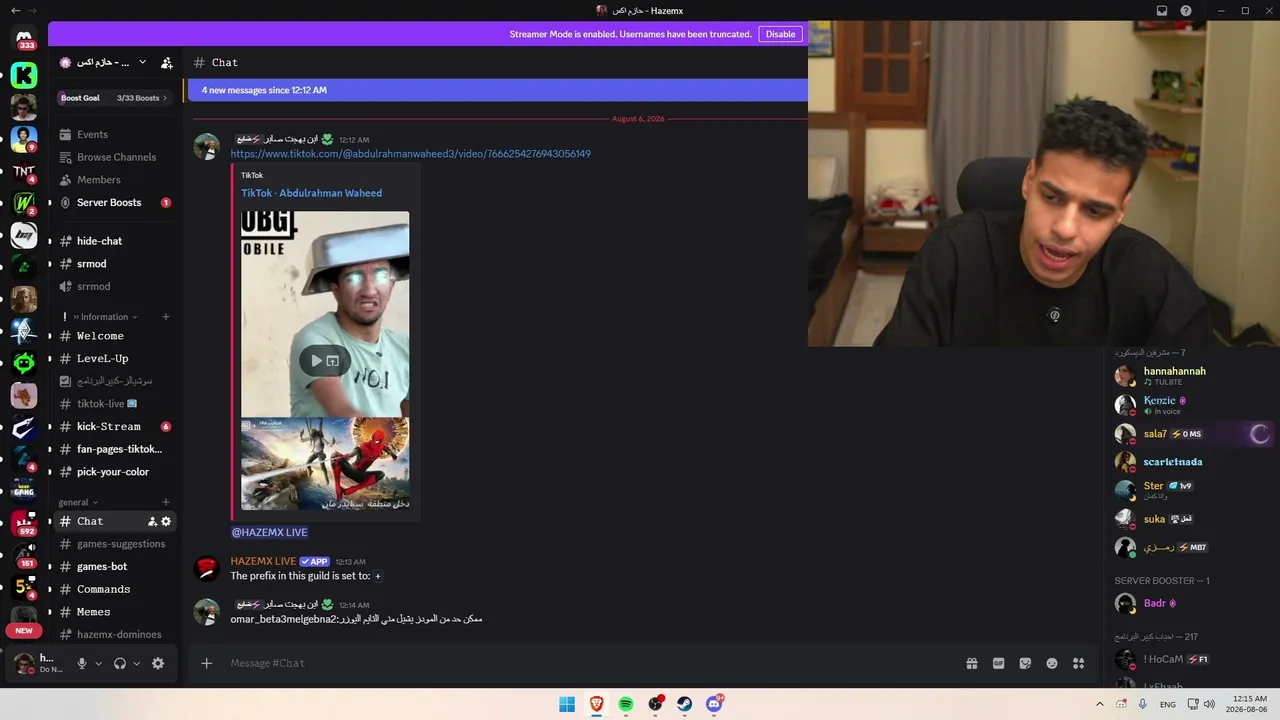The image size is (1280, 720).
Task: Add channel to general category
Action: click(x=166, y=502)
